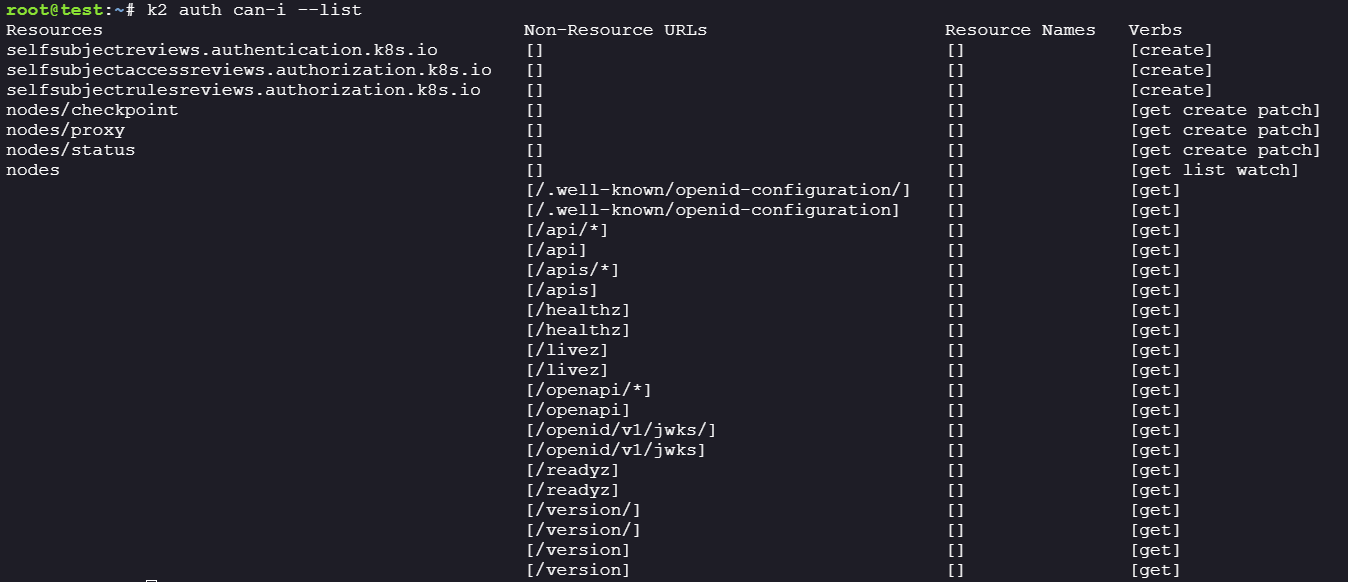The image size is (1348, 582).
Task: Click the root@test shell prompt text
Action: point(66,10)
